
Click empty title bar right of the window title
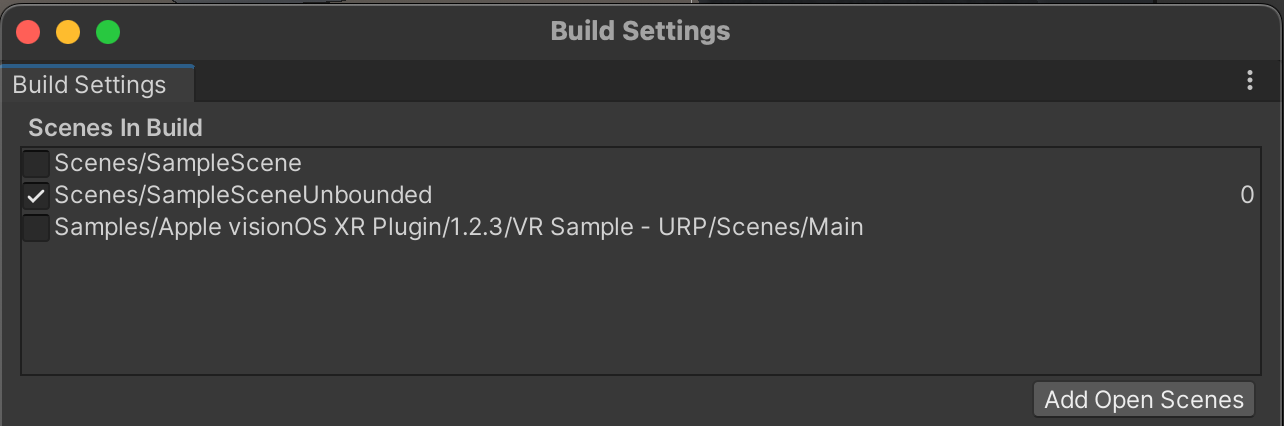click(1000, 31)
